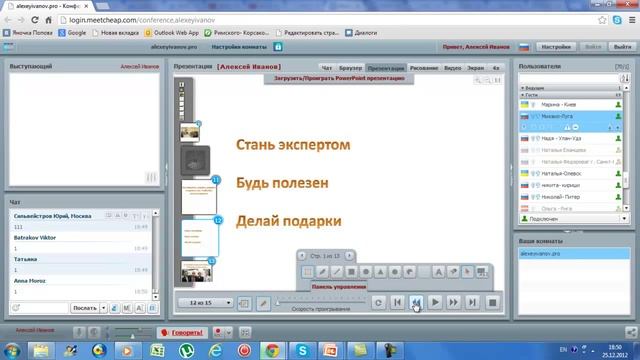Click the record red dot button
The height and width of the screenshot is (360, 640).
coord(218,333)
